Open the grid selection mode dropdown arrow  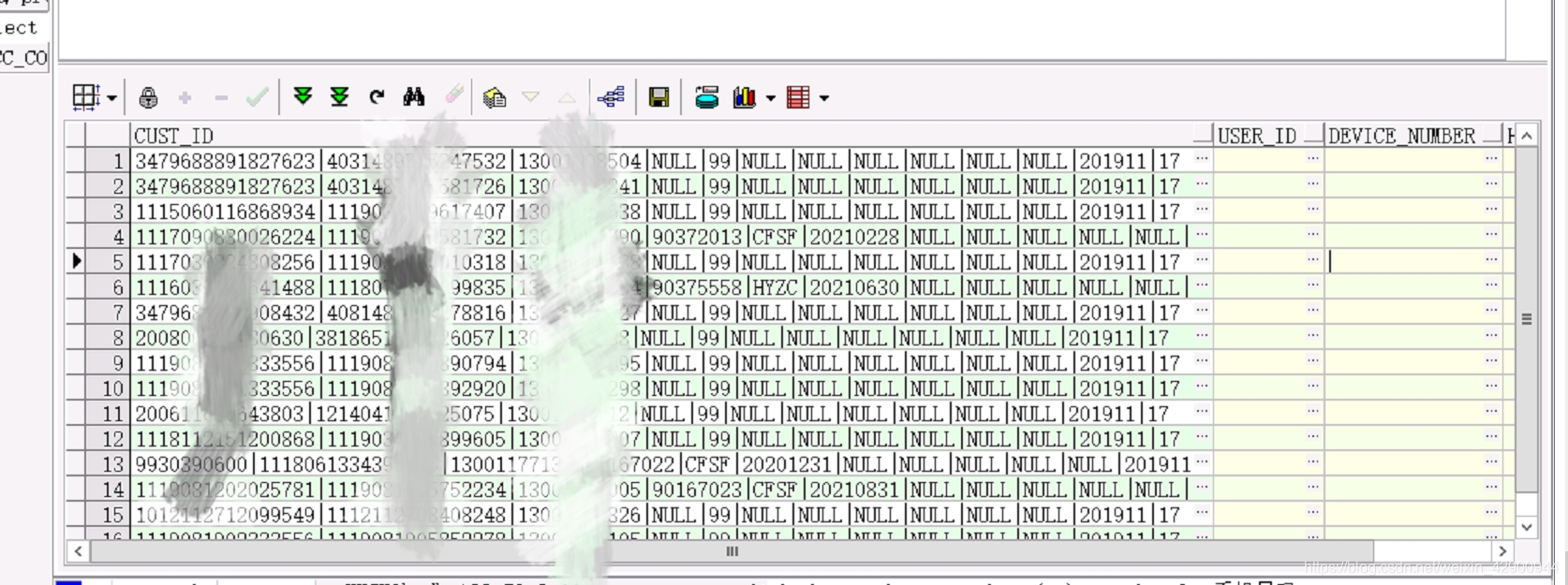point(111,98)
